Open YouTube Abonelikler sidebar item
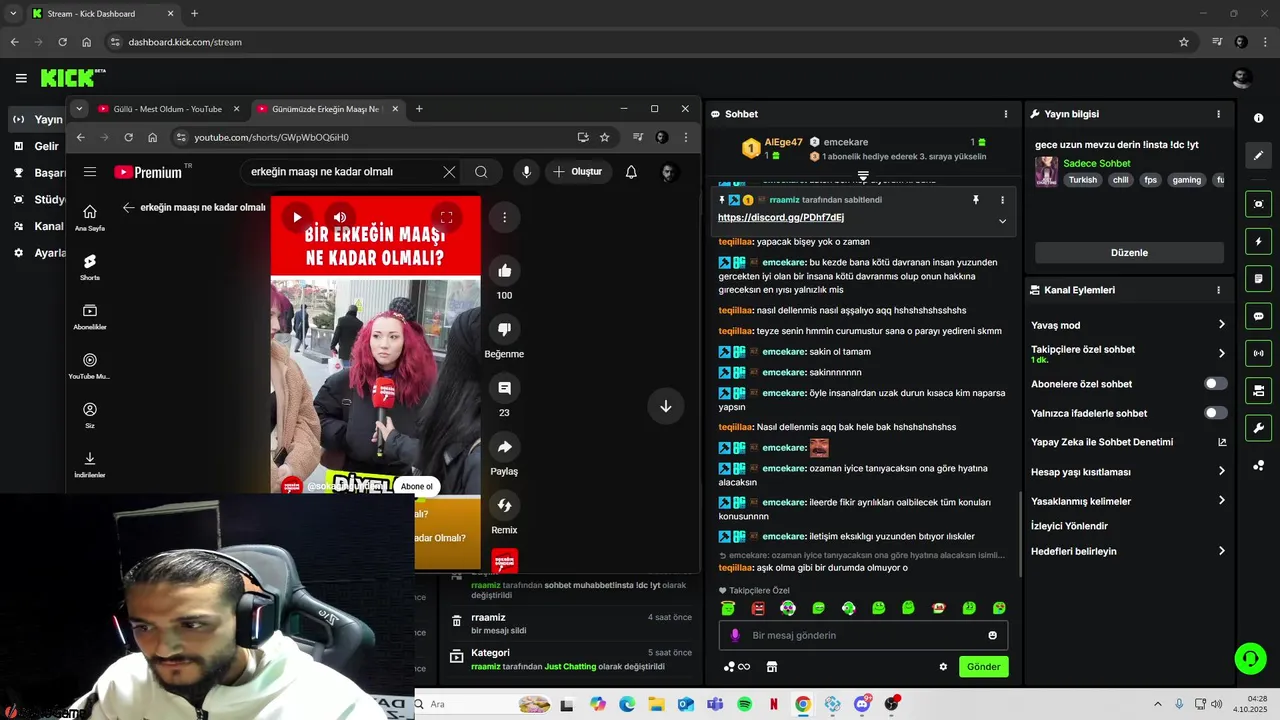This screenshot has height=720, width=1280. point(90,317)
